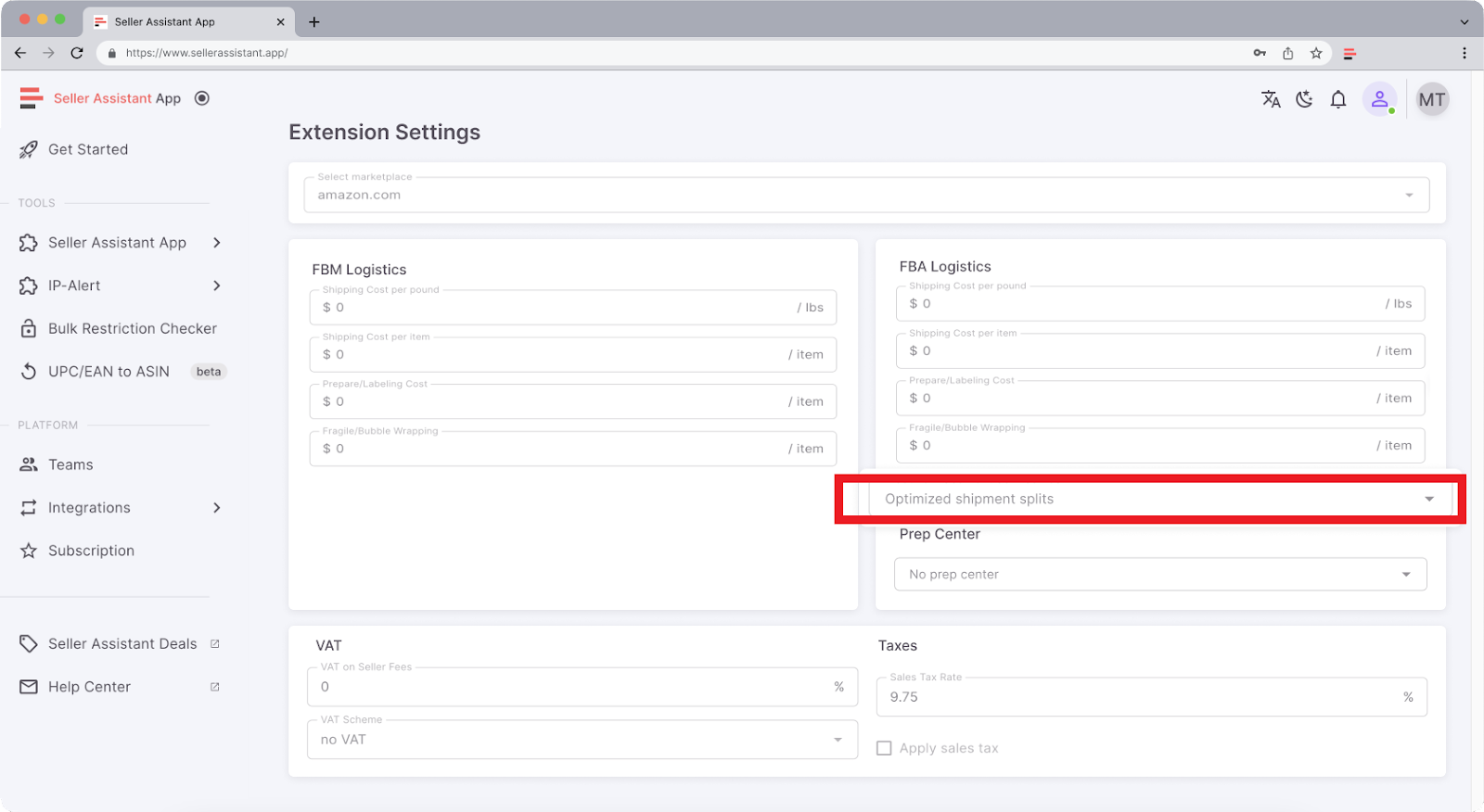Click the Bulk Restriction Checker lock icon
The width and height of the screenshot is (1484, 812).
[29, 328]
